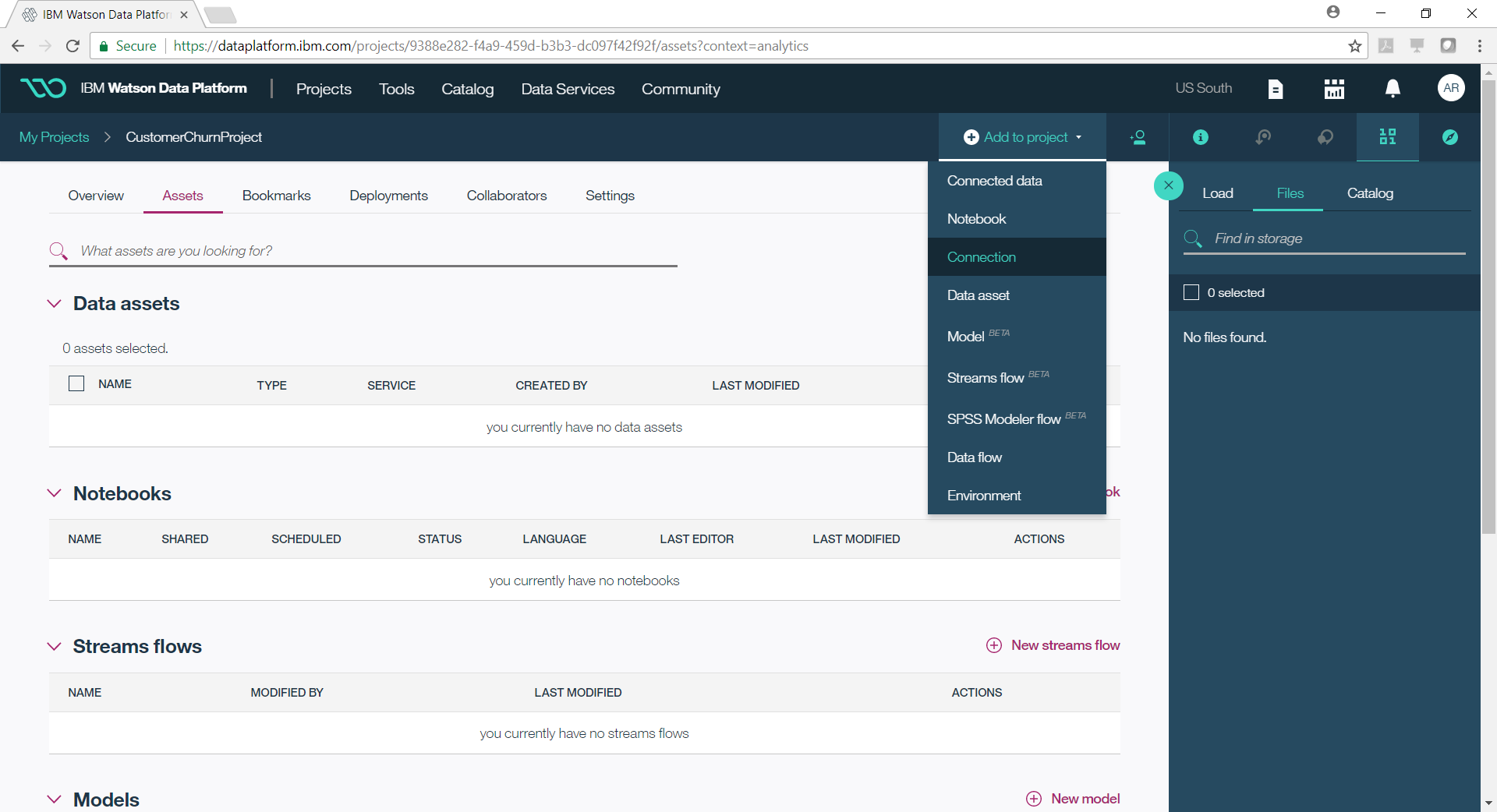Collapse the Data assets section
This screenshot has width=1497, height=812.
pos(55,303)
